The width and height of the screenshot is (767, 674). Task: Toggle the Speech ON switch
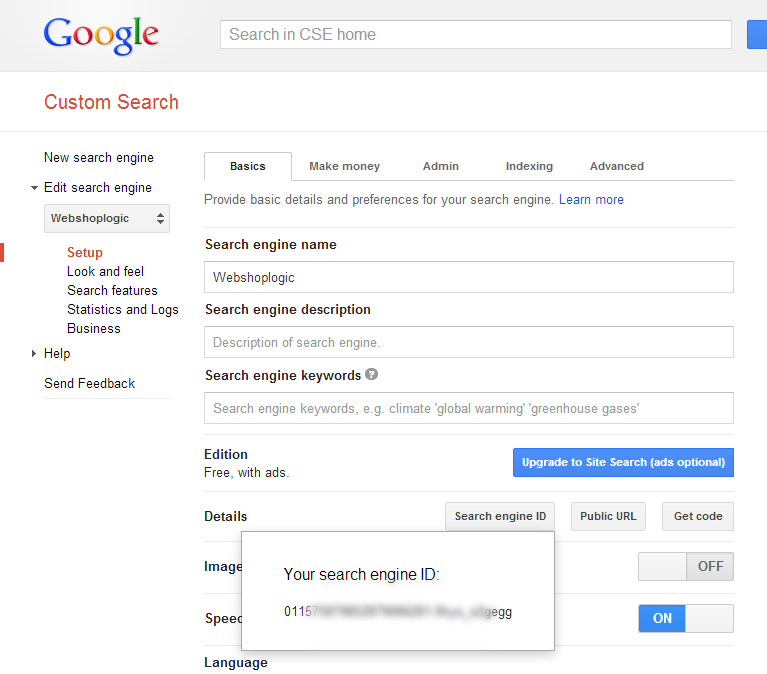(686, 618)
